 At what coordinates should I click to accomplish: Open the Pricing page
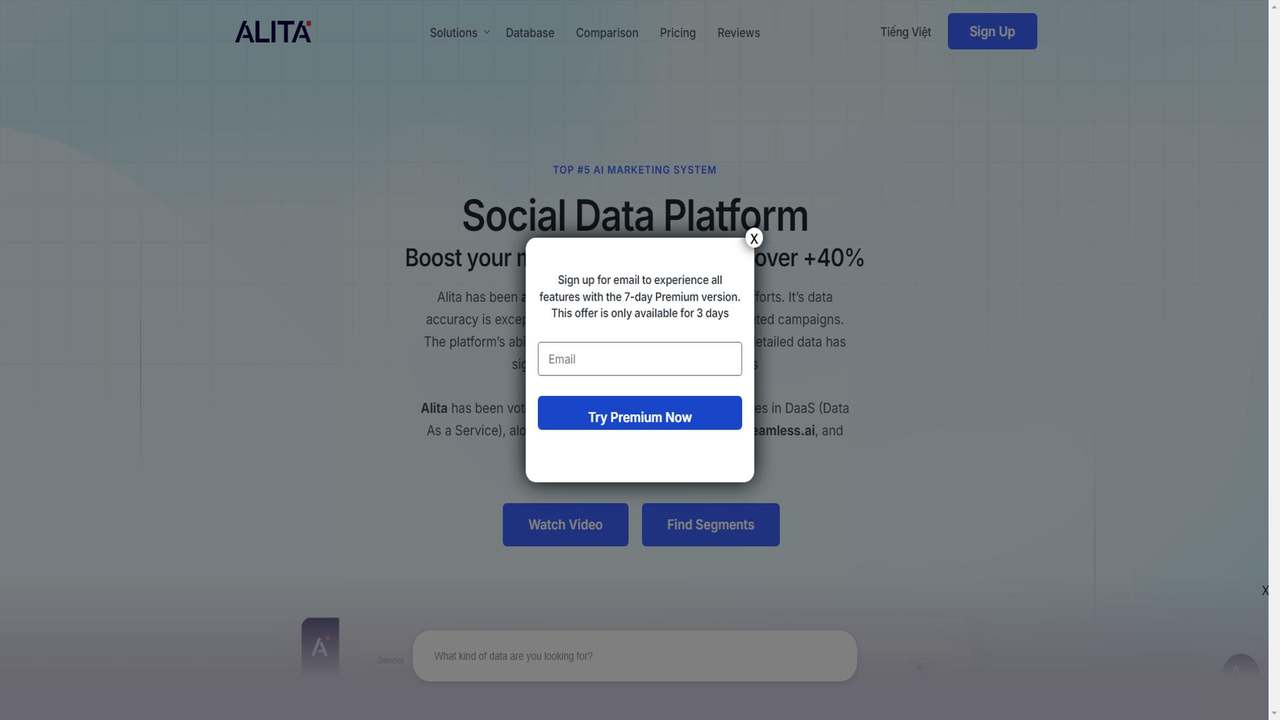678,33
